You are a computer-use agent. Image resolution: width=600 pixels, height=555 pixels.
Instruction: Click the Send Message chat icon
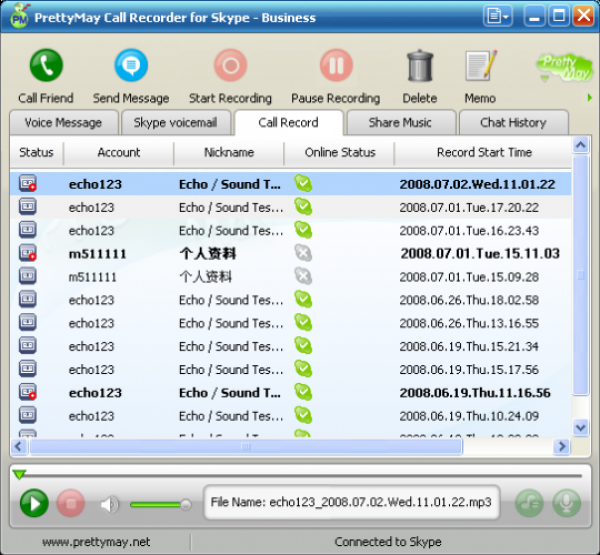(131, 65)
